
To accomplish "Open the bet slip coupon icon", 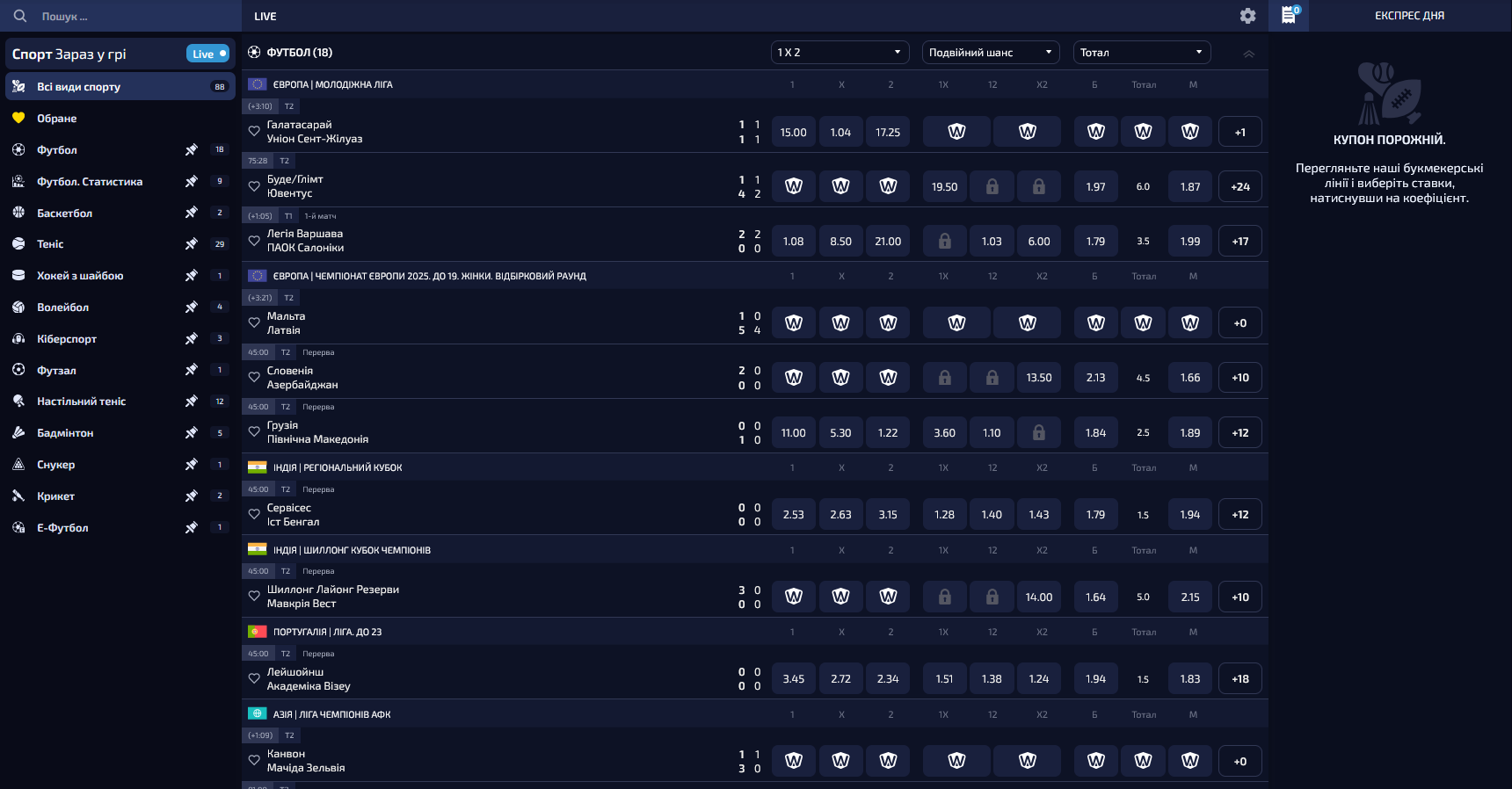I will tap(1289, 15).
